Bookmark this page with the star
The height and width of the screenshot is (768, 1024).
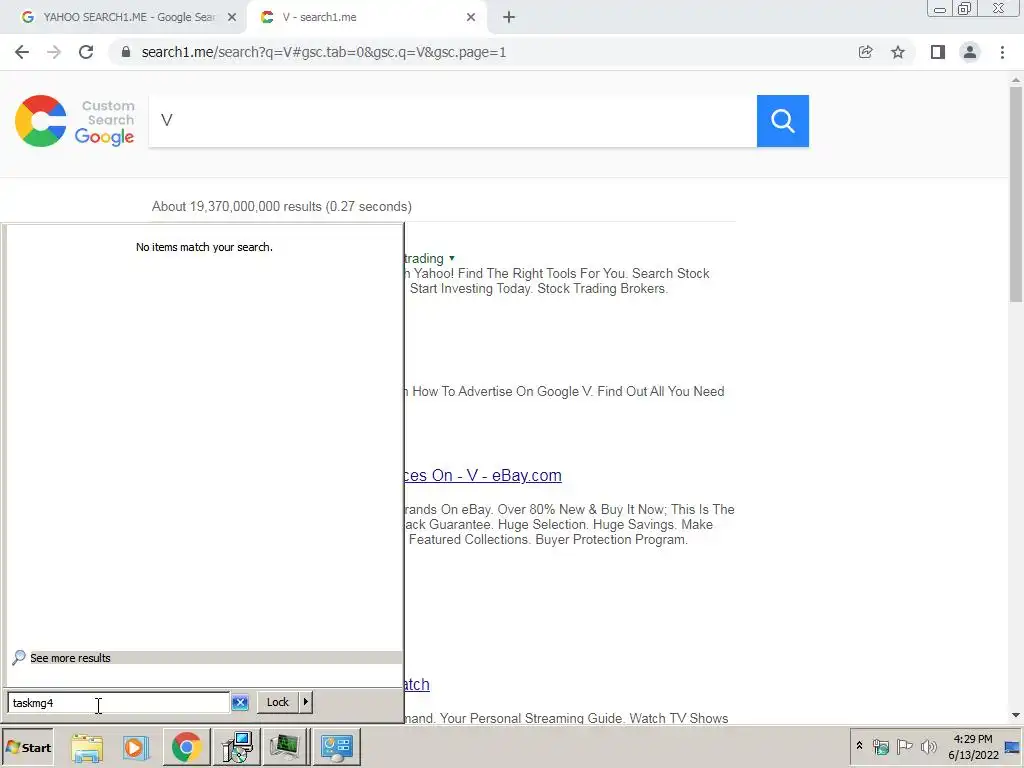pos(898,52)
